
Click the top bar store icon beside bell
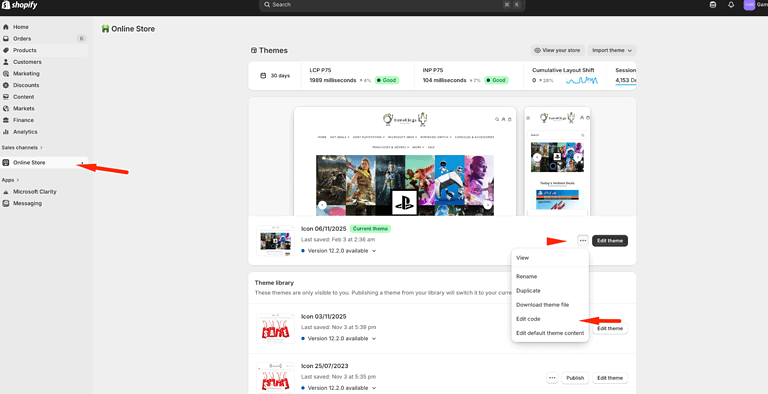click(x=713, y=5)
